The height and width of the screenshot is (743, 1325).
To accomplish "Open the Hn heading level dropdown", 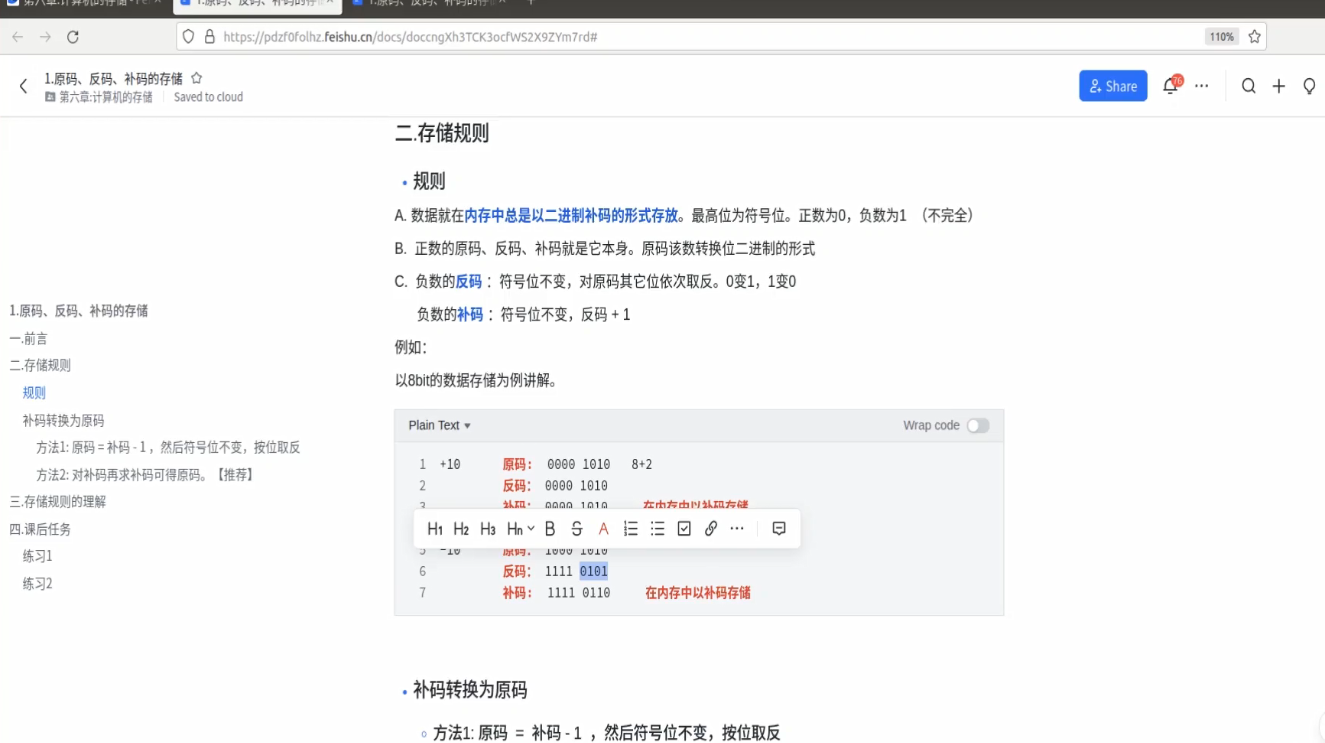I will (520, 528).
